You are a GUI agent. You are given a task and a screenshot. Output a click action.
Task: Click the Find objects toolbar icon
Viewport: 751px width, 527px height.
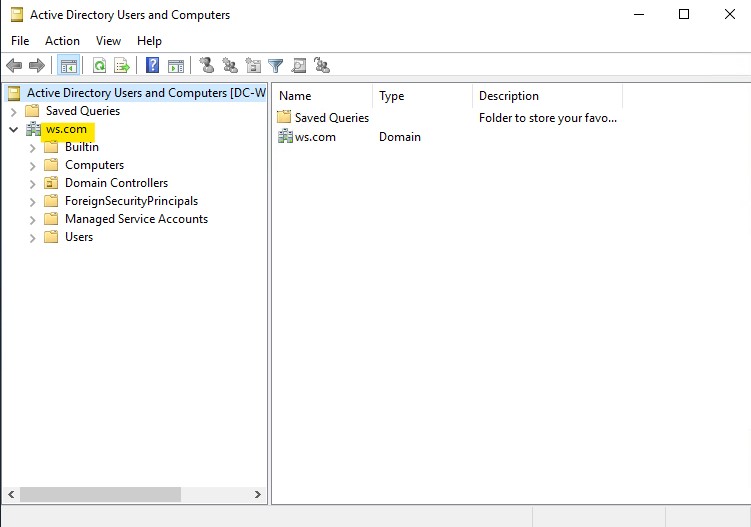(x=299, y=65)
